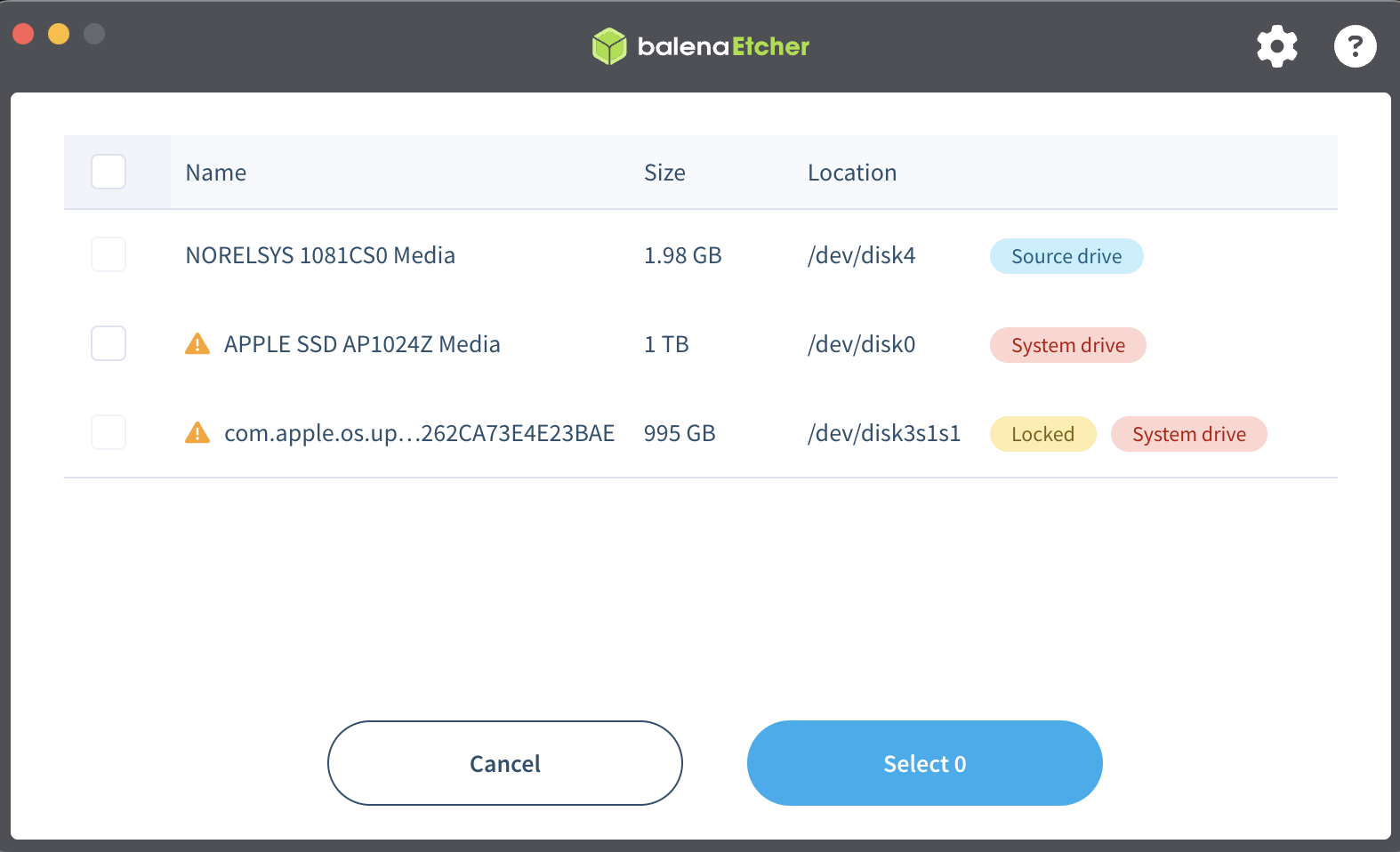Select the APPLE SSD AP1024Z Media name
Image resolution: width=1400 pixels, height=852 pixels.
point(362,344)
